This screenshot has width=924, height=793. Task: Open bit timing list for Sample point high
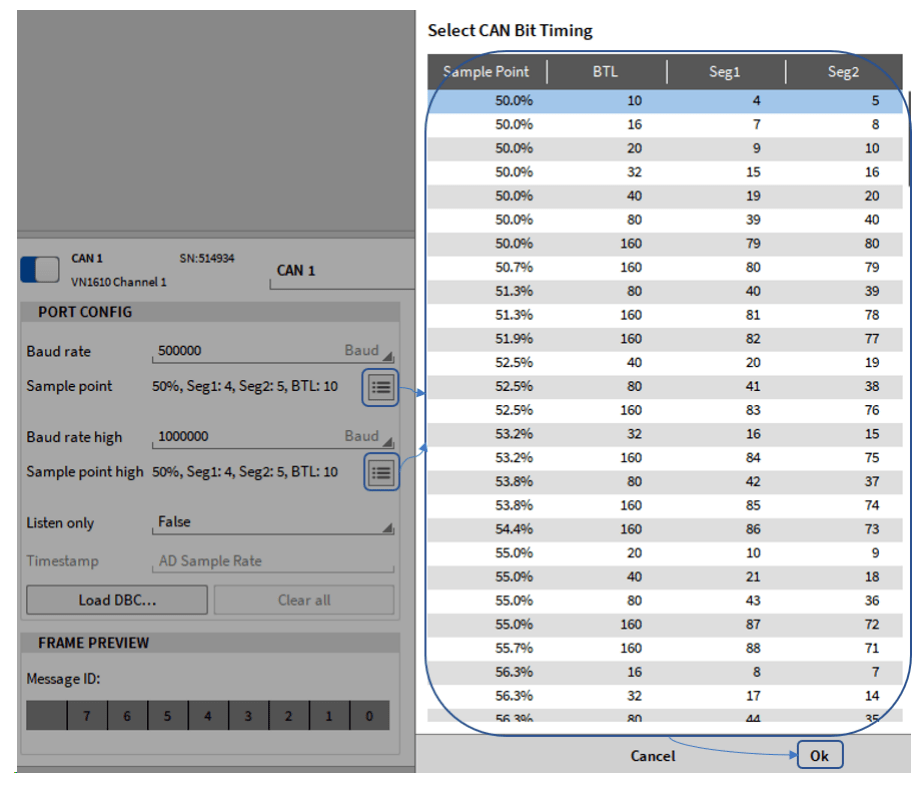[380, 472]
